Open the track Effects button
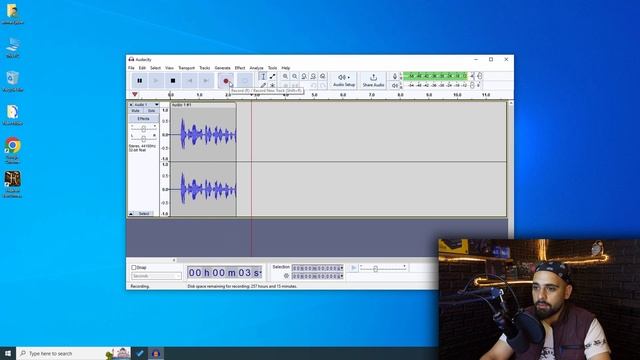This screenshot has width=640, height=360. coord(144,118)
